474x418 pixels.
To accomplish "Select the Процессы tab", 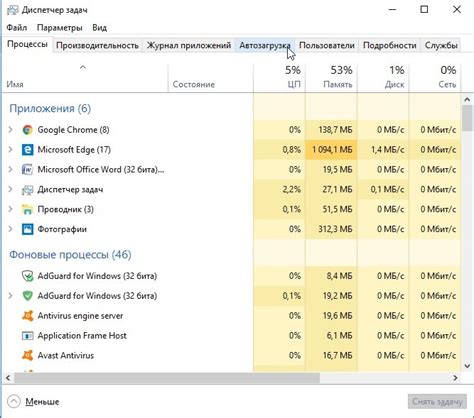I will coord(27,44).
